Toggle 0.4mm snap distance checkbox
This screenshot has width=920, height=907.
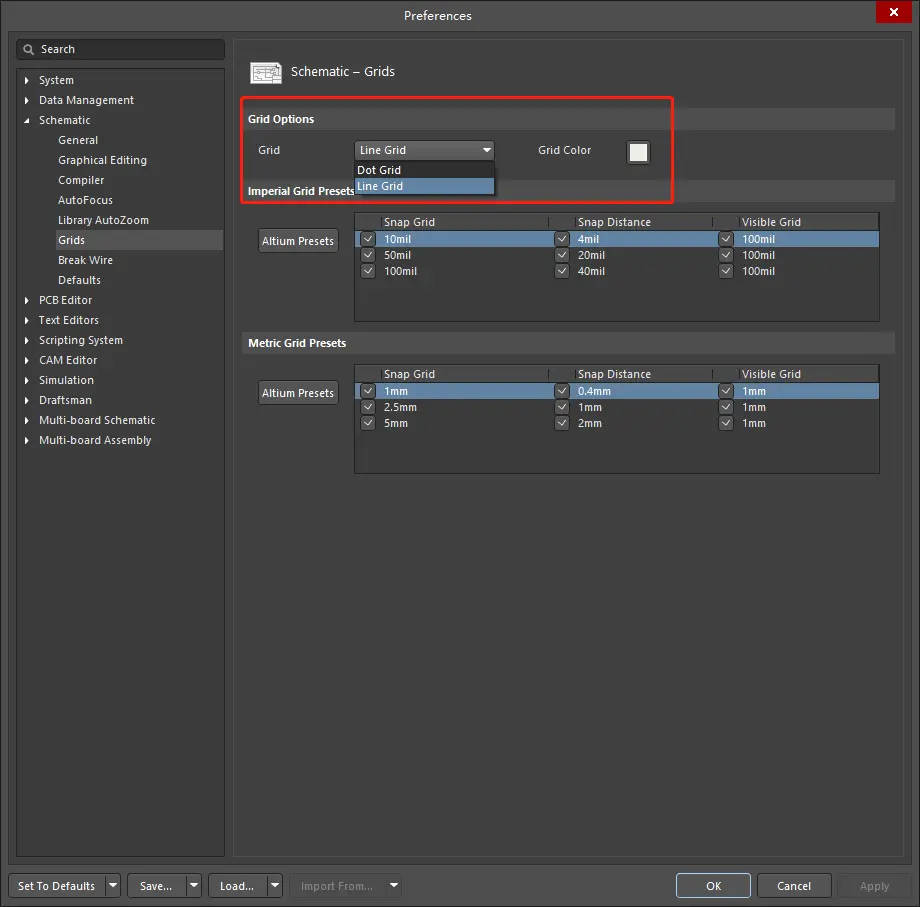(562, 391)
